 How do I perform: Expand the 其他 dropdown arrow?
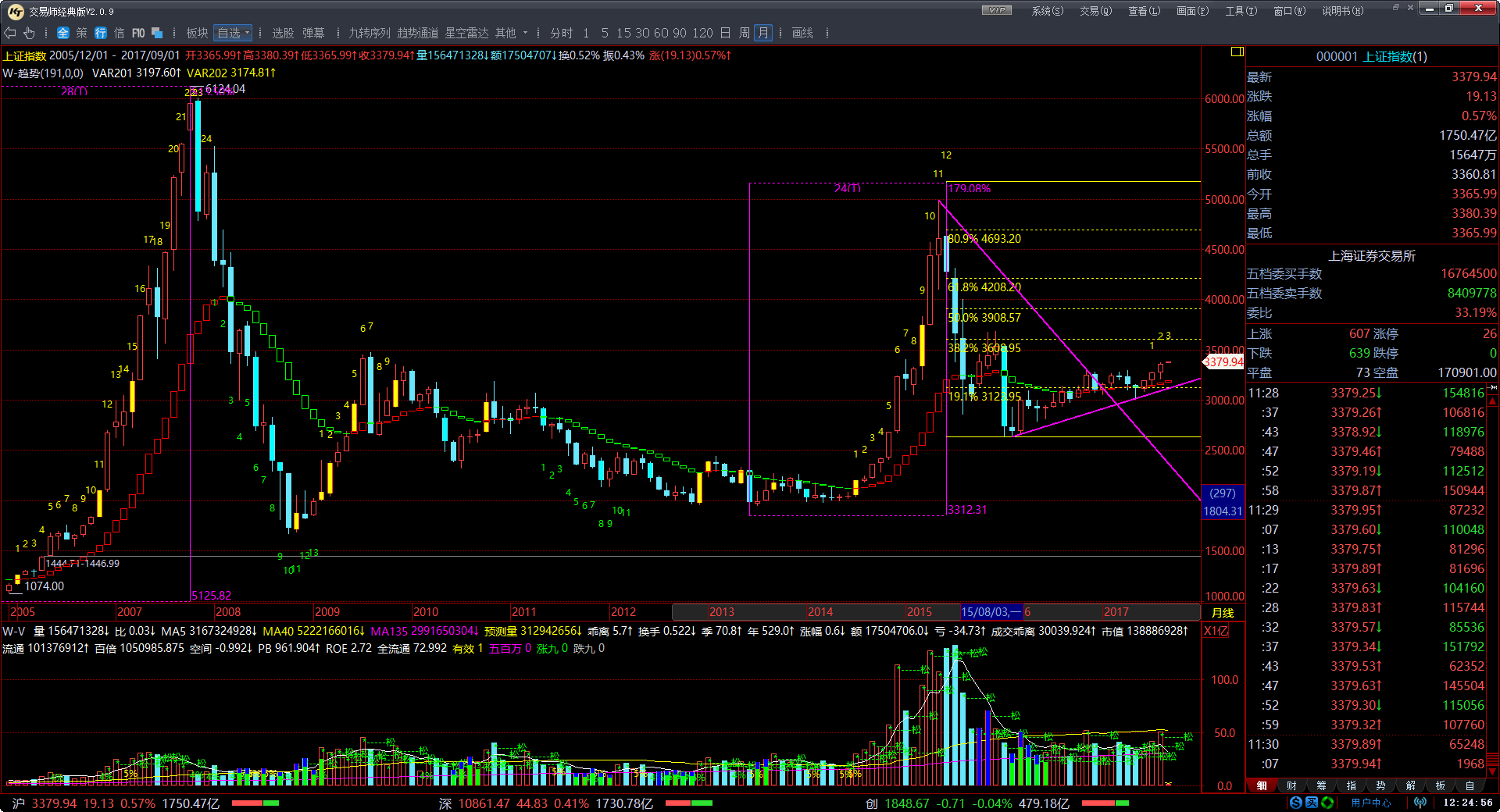pyautogui.click(x=525, y=33)
